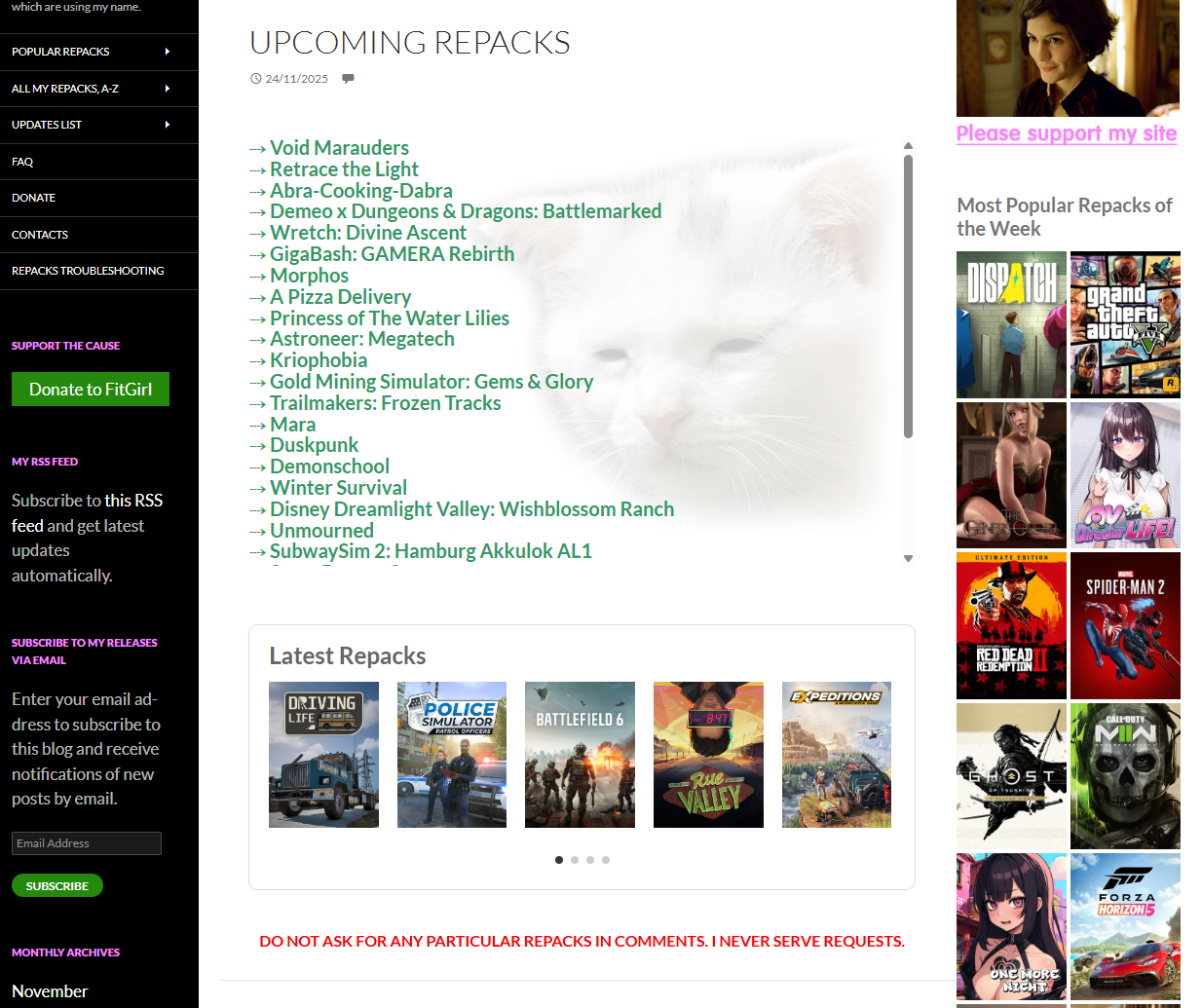Open Trailmakers: Frozen Tracks link
1202x1008 pixels.
386,403
